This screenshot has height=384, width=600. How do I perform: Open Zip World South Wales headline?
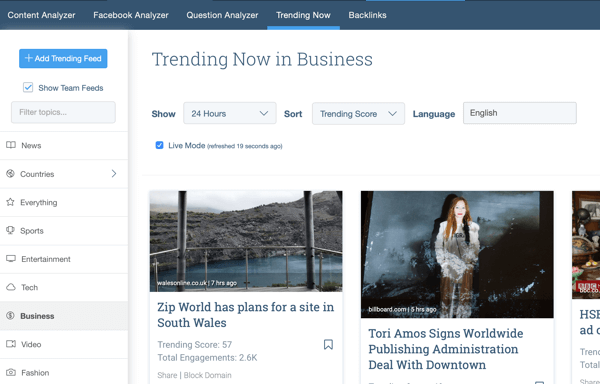pos(246,314)
